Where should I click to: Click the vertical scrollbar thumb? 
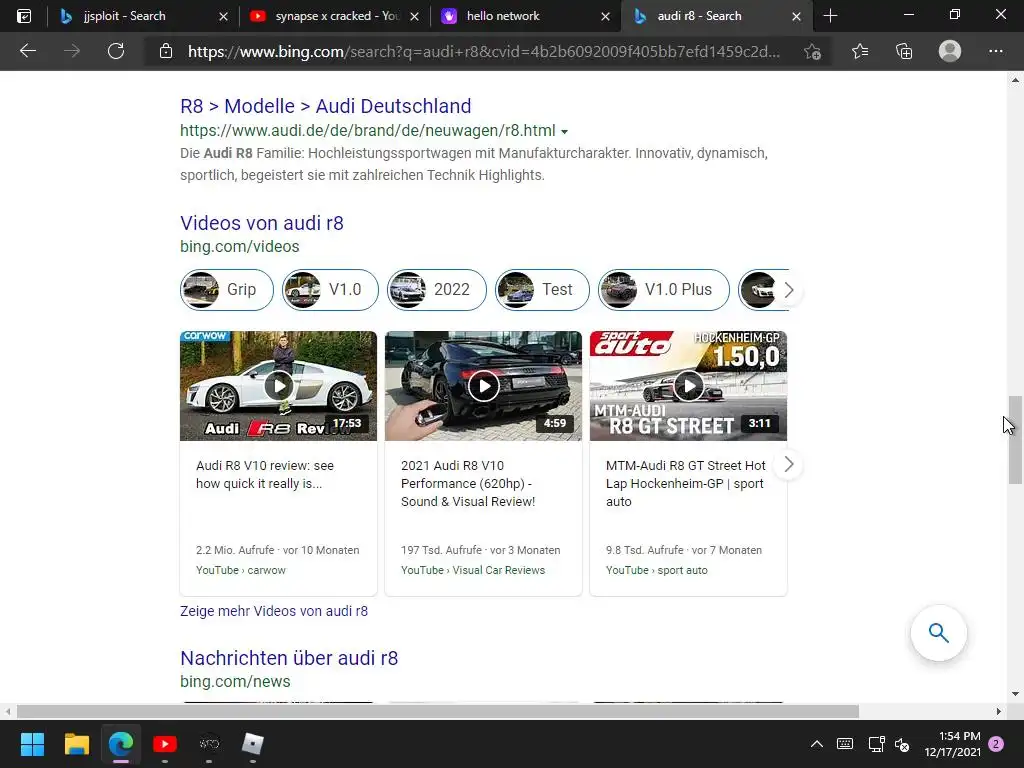(x=1015, y=440)
